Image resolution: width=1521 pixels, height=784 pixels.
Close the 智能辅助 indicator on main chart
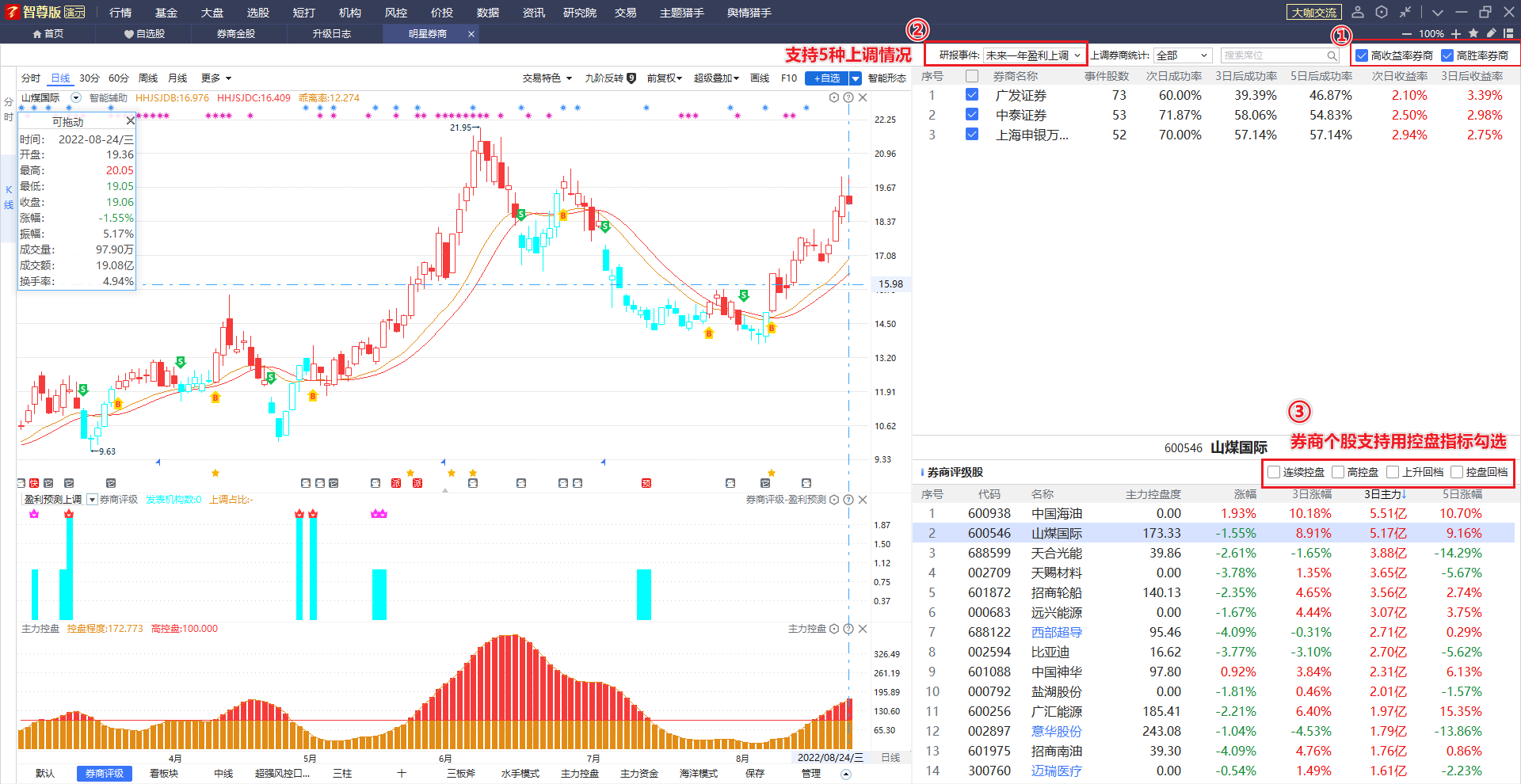point(863,97)
